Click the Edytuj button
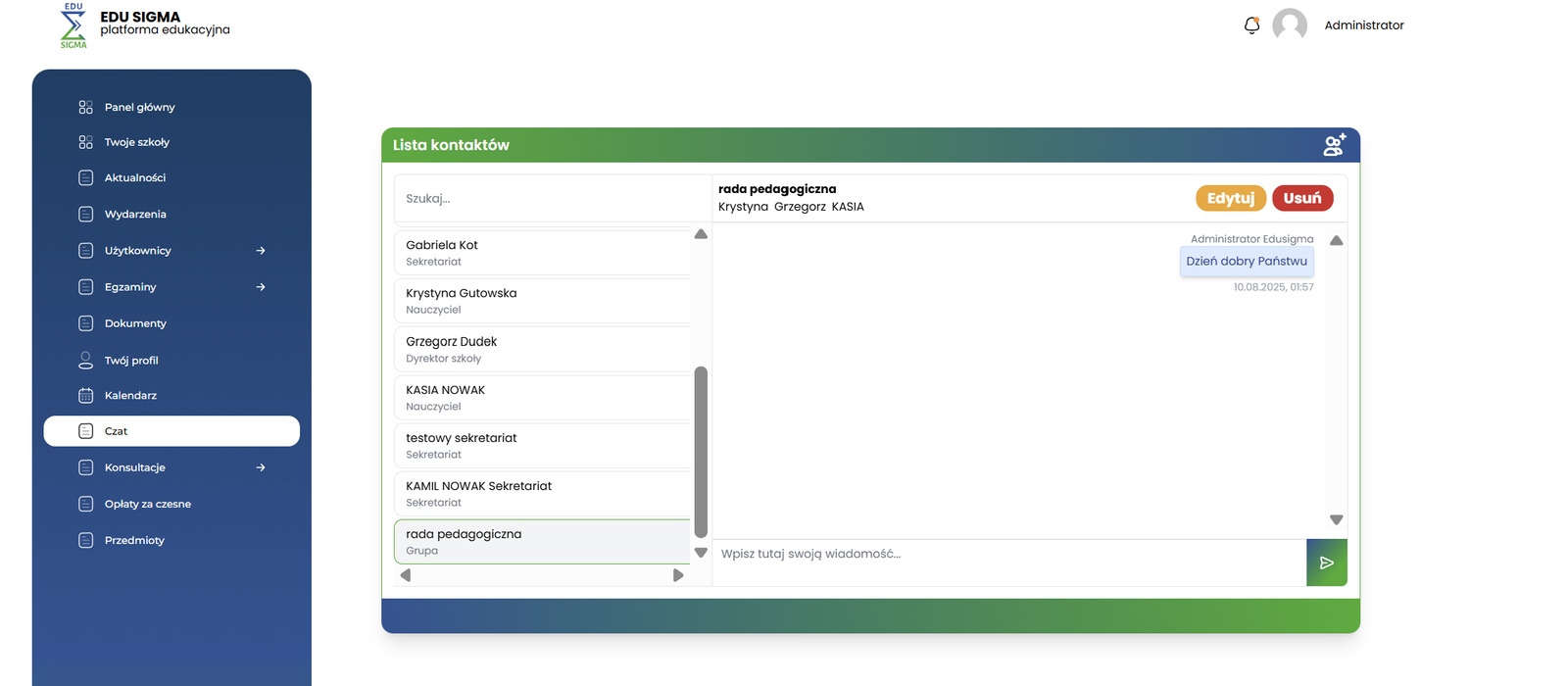The image size is (1568, 686). pyautogui.click(x=1230, y=198)
